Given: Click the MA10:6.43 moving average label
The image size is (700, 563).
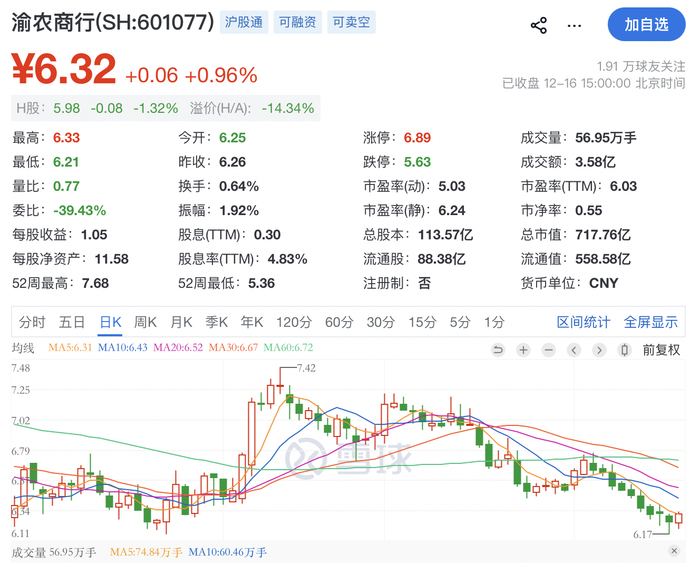Looking at the screenshot, I should click(122, 347).
